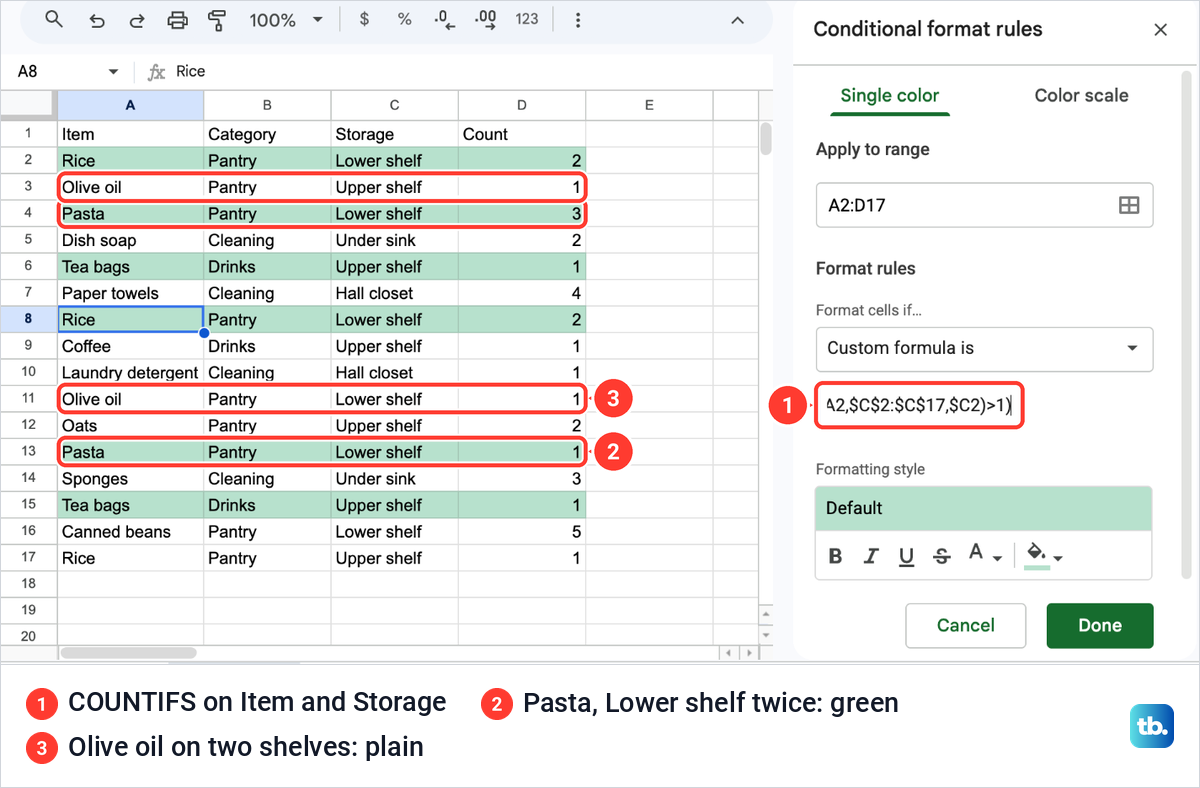Click the redo arrow icon
The image size is (1200, 788).
tap(137, 20)
